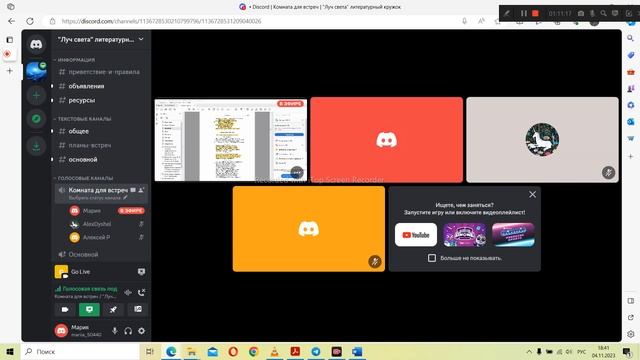Select the unicorn avatar participant tile
Screen dimensions: 640x360
[x=542, y=140]
